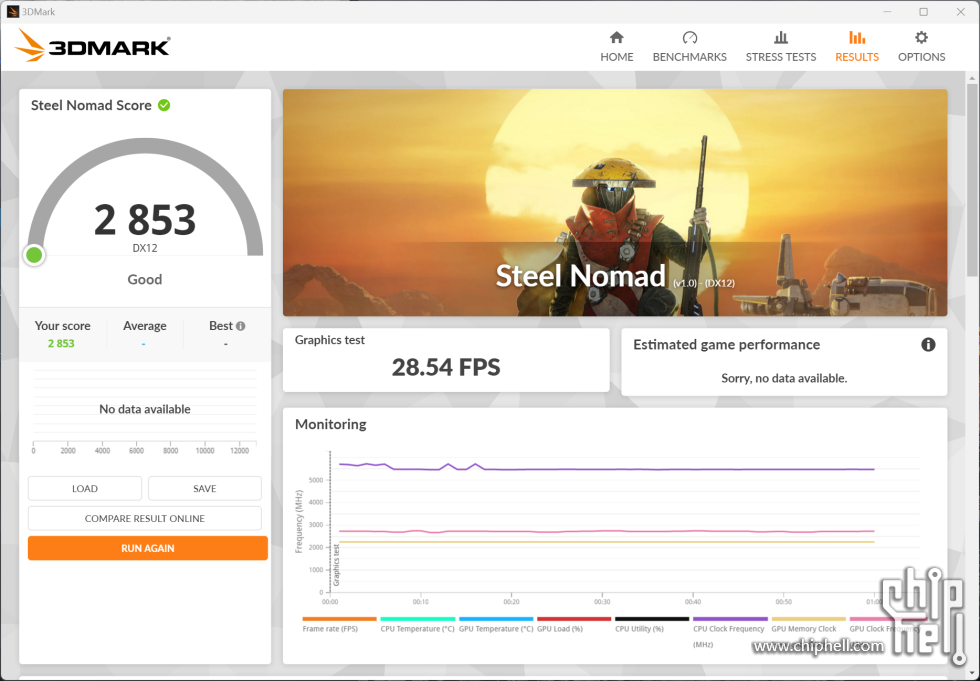Click the "Good" rating label
Viewport: 980px width, 681px height.
(x=145, y=279)
